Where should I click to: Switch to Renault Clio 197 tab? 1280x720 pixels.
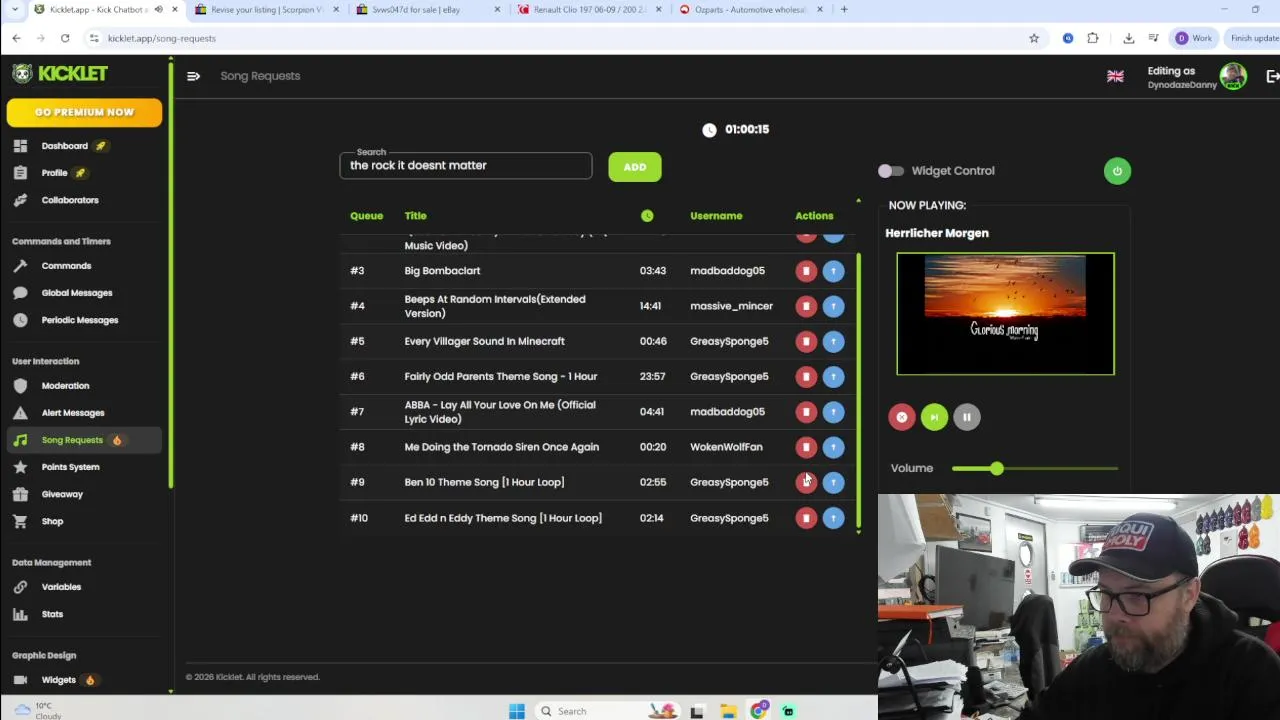click(x=590, y=10)
